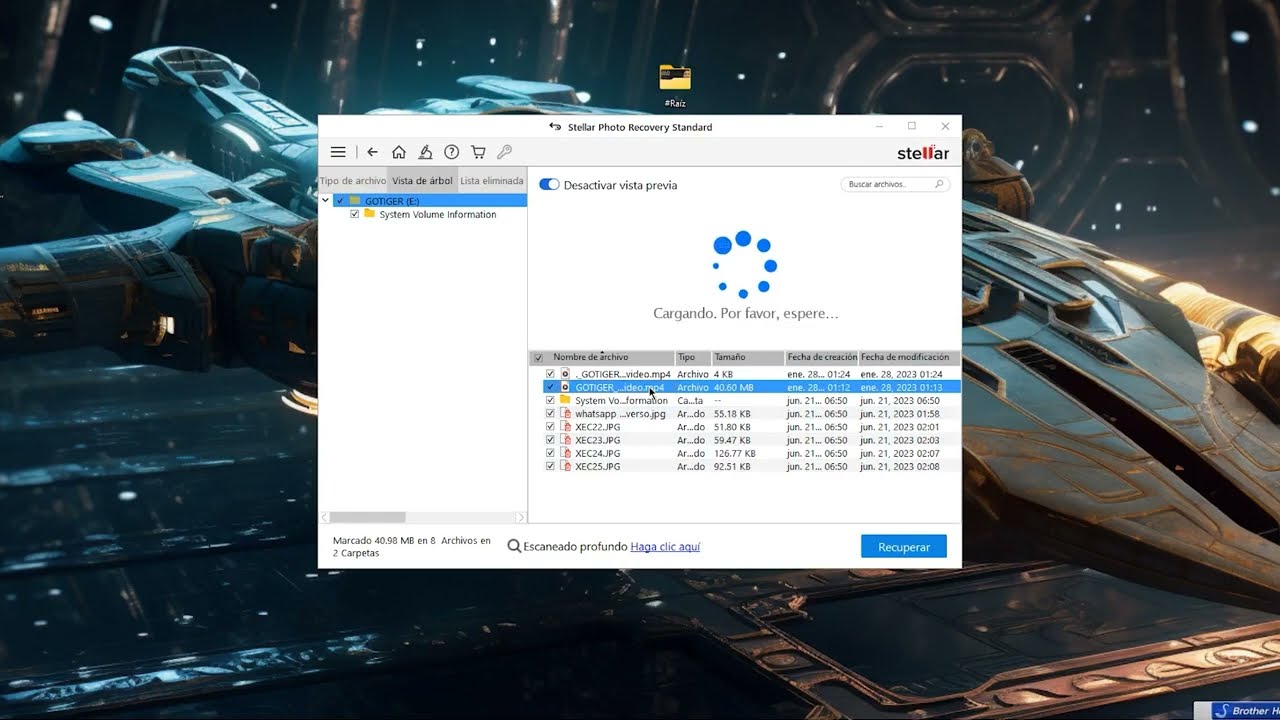Click the folder icon of System Vo...formation row
This screenshot has height=720, width=1280.
point(565,400)
